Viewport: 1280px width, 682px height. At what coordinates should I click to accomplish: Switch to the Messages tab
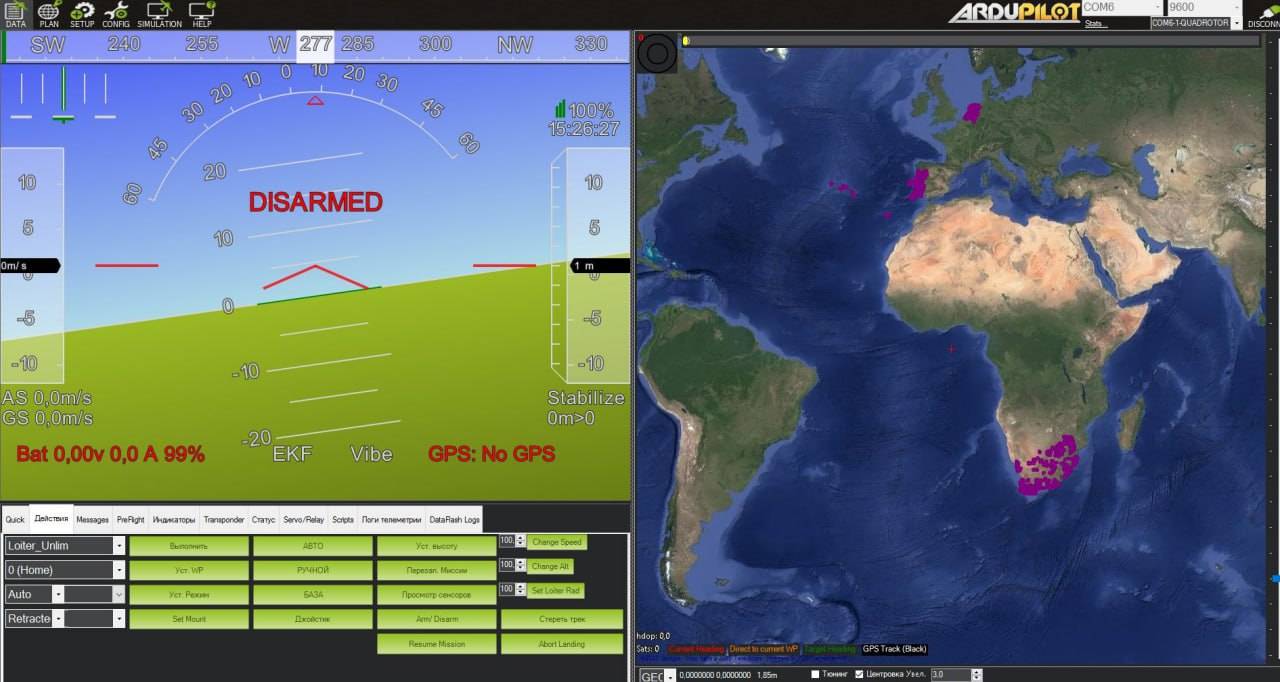[92, 520]
